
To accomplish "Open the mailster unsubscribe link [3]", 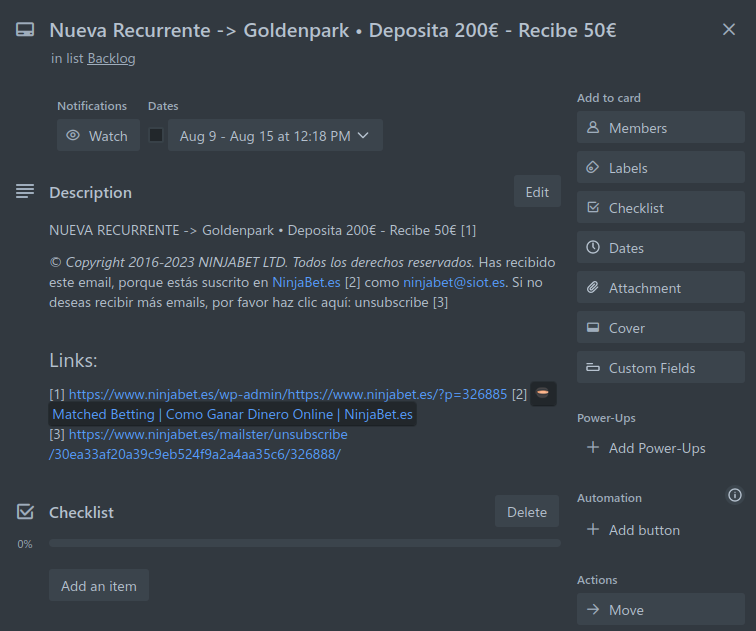I will [198, 444].
